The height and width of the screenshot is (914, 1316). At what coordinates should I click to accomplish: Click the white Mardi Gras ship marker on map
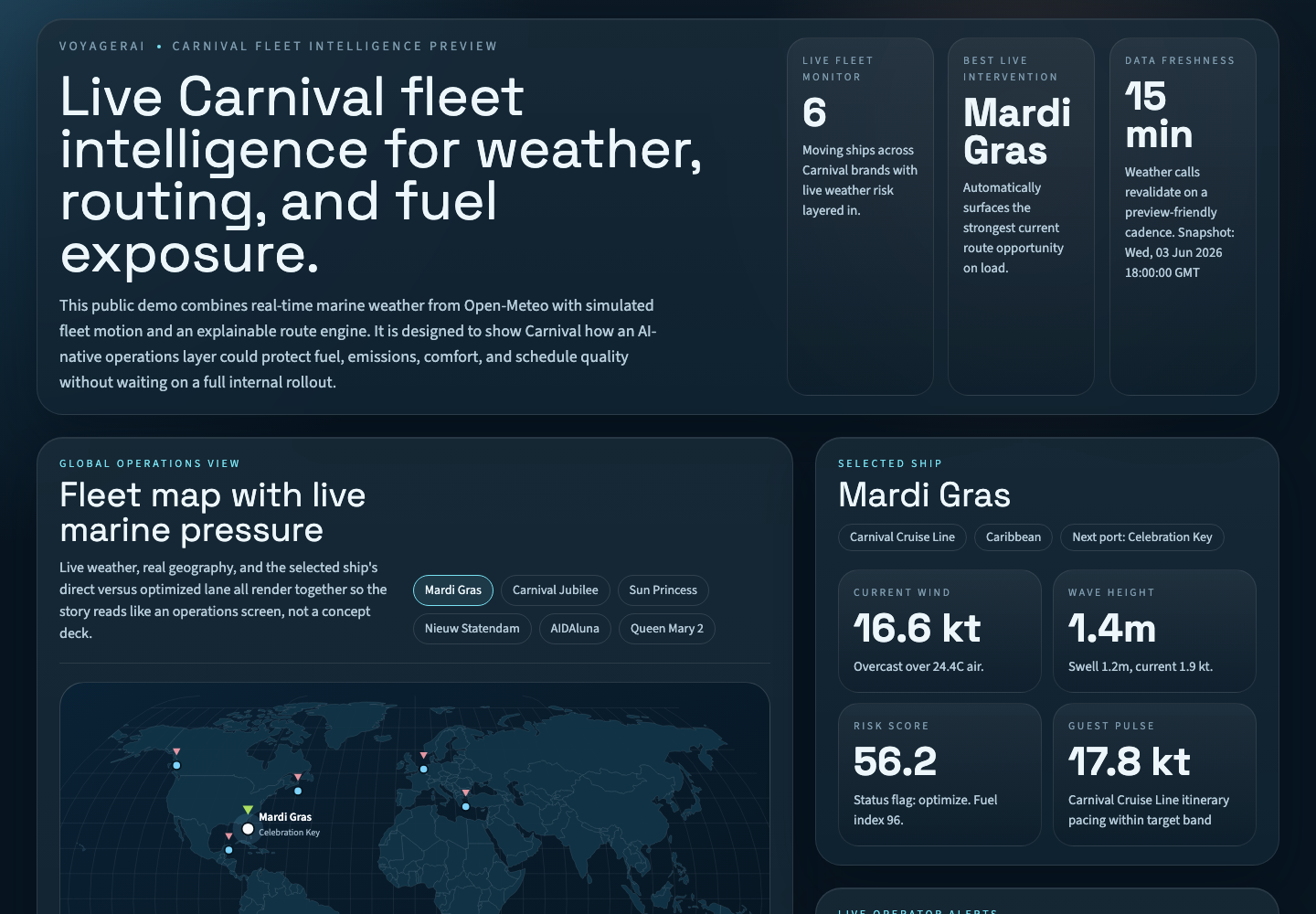click(x=248, y=829)
